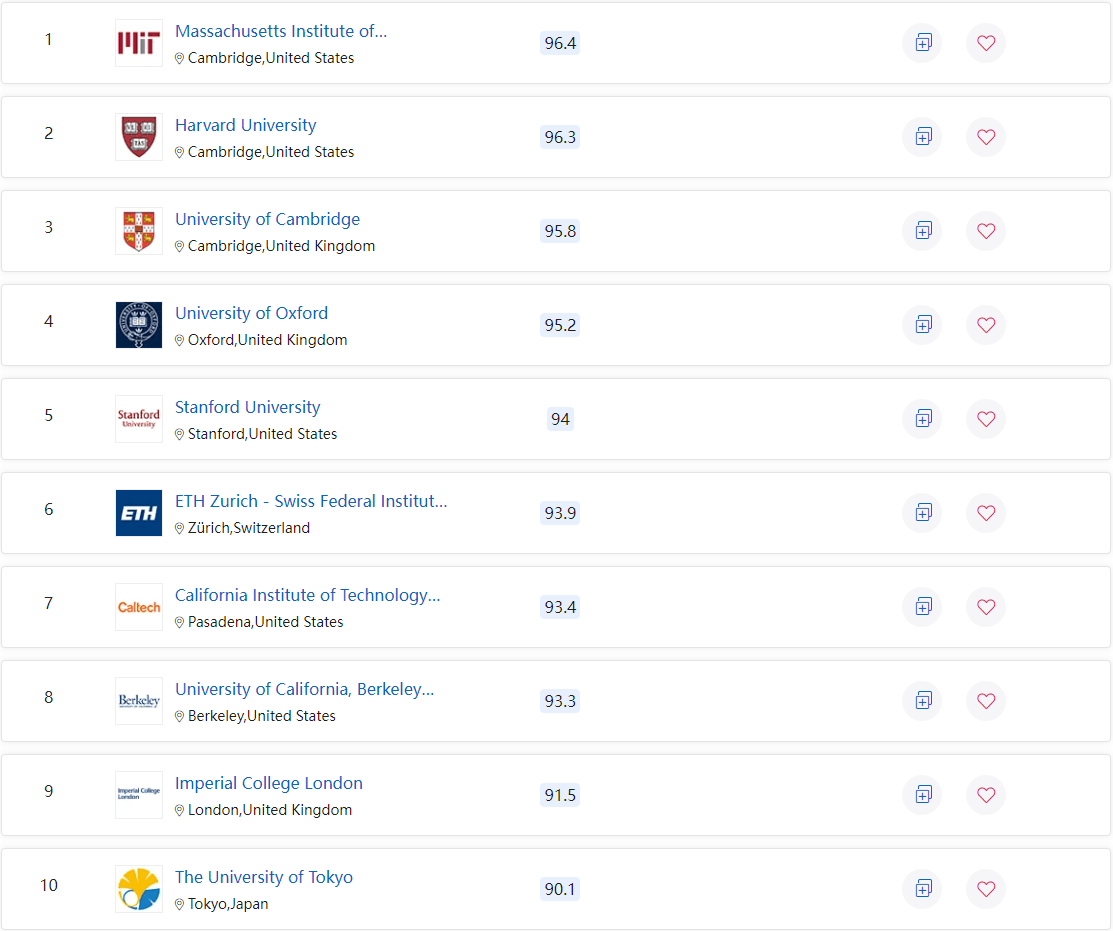Image resolution: width=1113 pixels, height=931 pixels.
Task: Open the Massachusetts Institute of Technology link
Action: point(281,31)
